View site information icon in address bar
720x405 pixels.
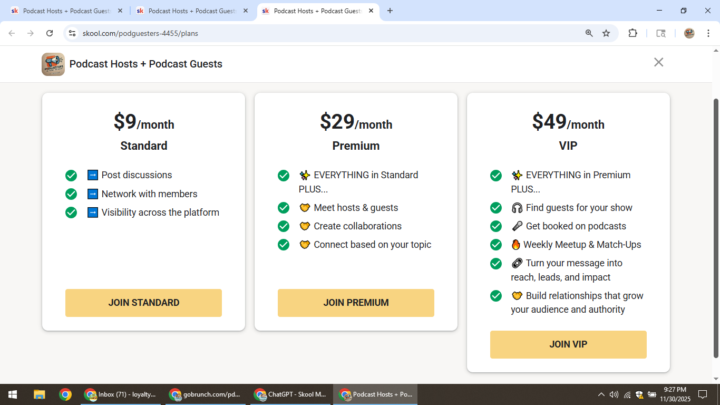pos(72,33)
